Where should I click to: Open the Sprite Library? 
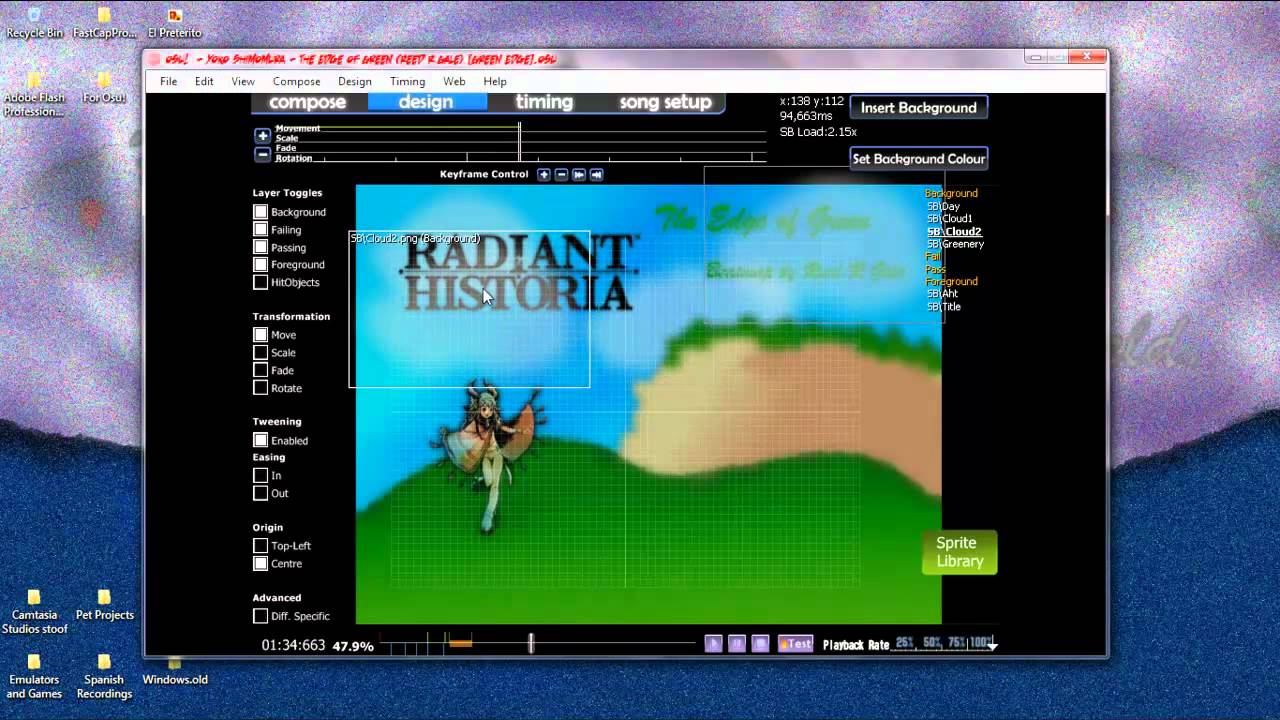coord(960,552)
